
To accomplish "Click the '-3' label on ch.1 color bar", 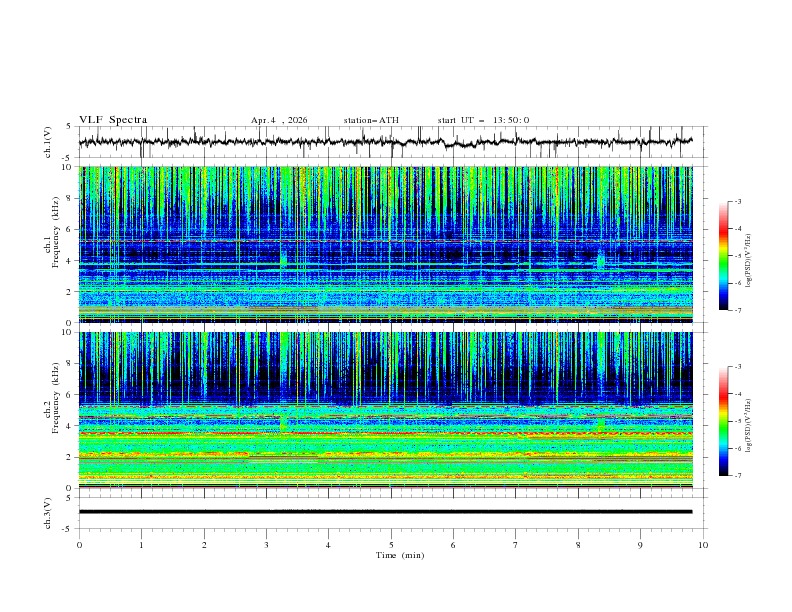I will point(737,201).
